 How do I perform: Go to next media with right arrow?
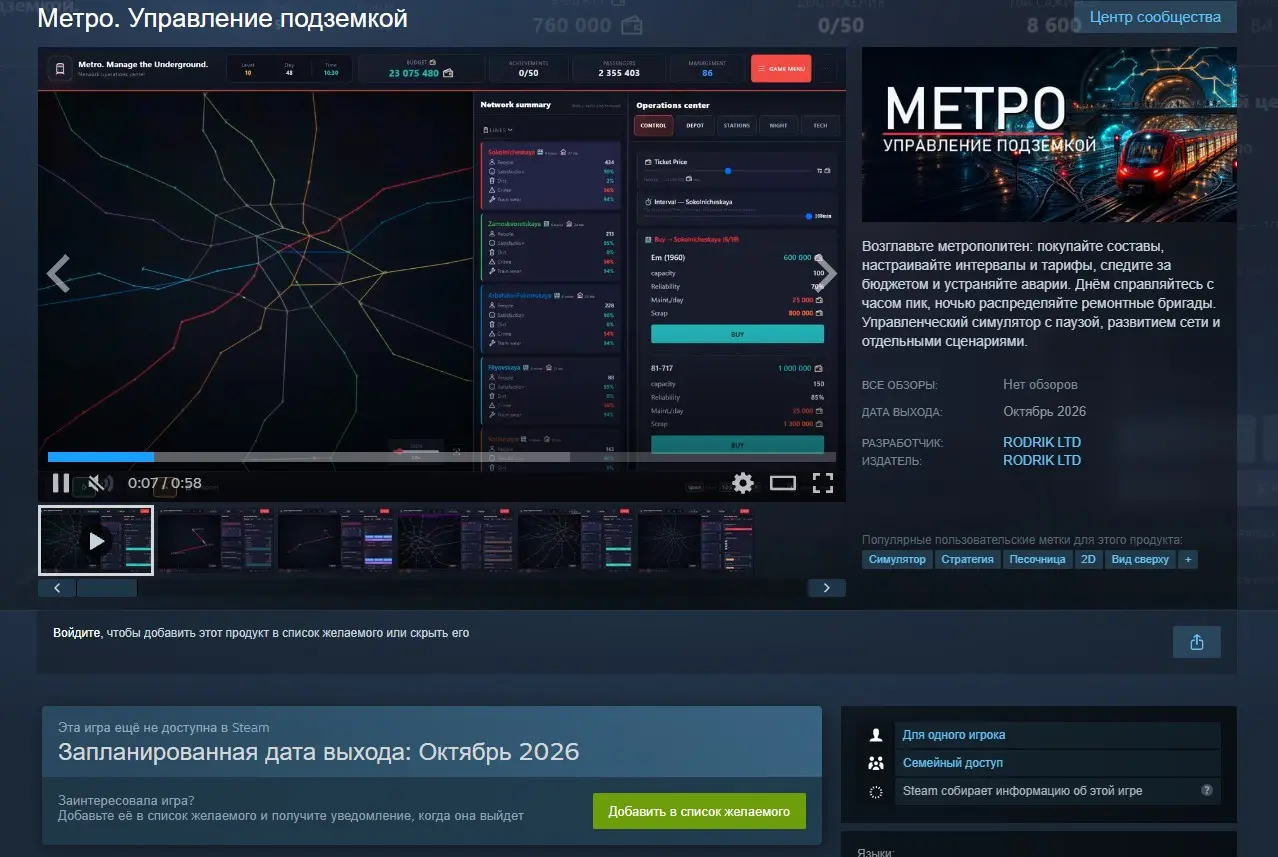[826, 273]
